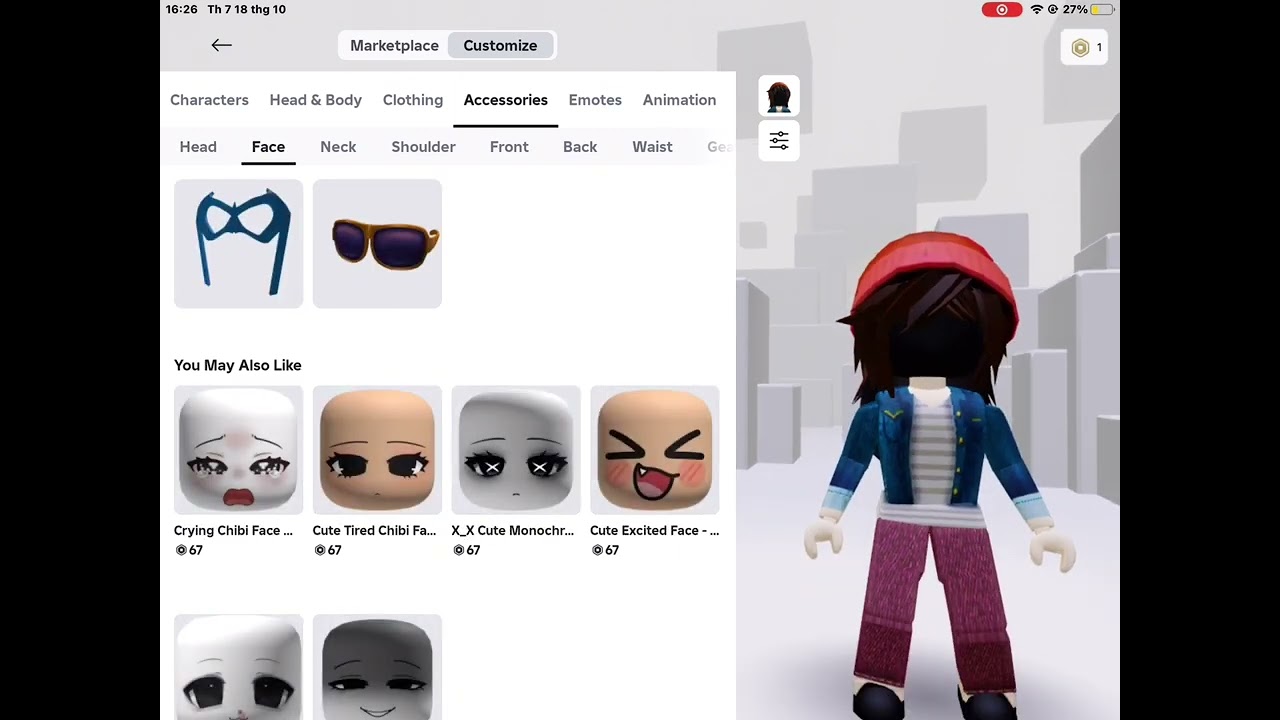
Task: Select the Shoulder accessory subcategory
Action: pyautogui.click(x=423, y=147)
